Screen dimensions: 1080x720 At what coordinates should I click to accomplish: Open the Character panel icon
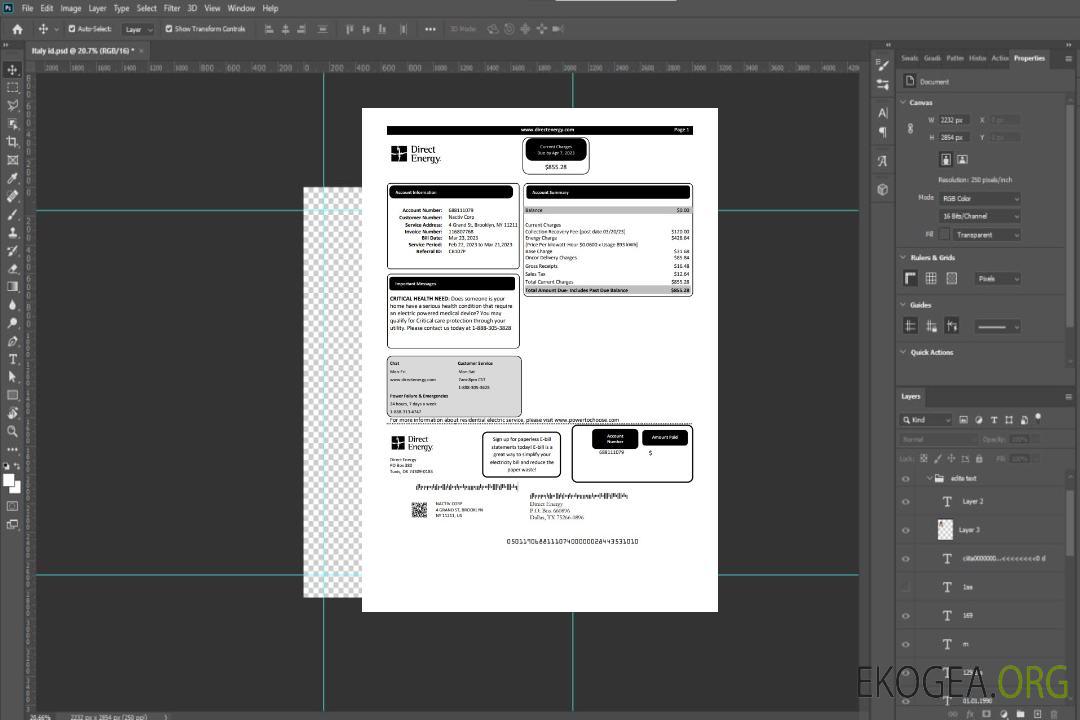(x=883, y=113)
